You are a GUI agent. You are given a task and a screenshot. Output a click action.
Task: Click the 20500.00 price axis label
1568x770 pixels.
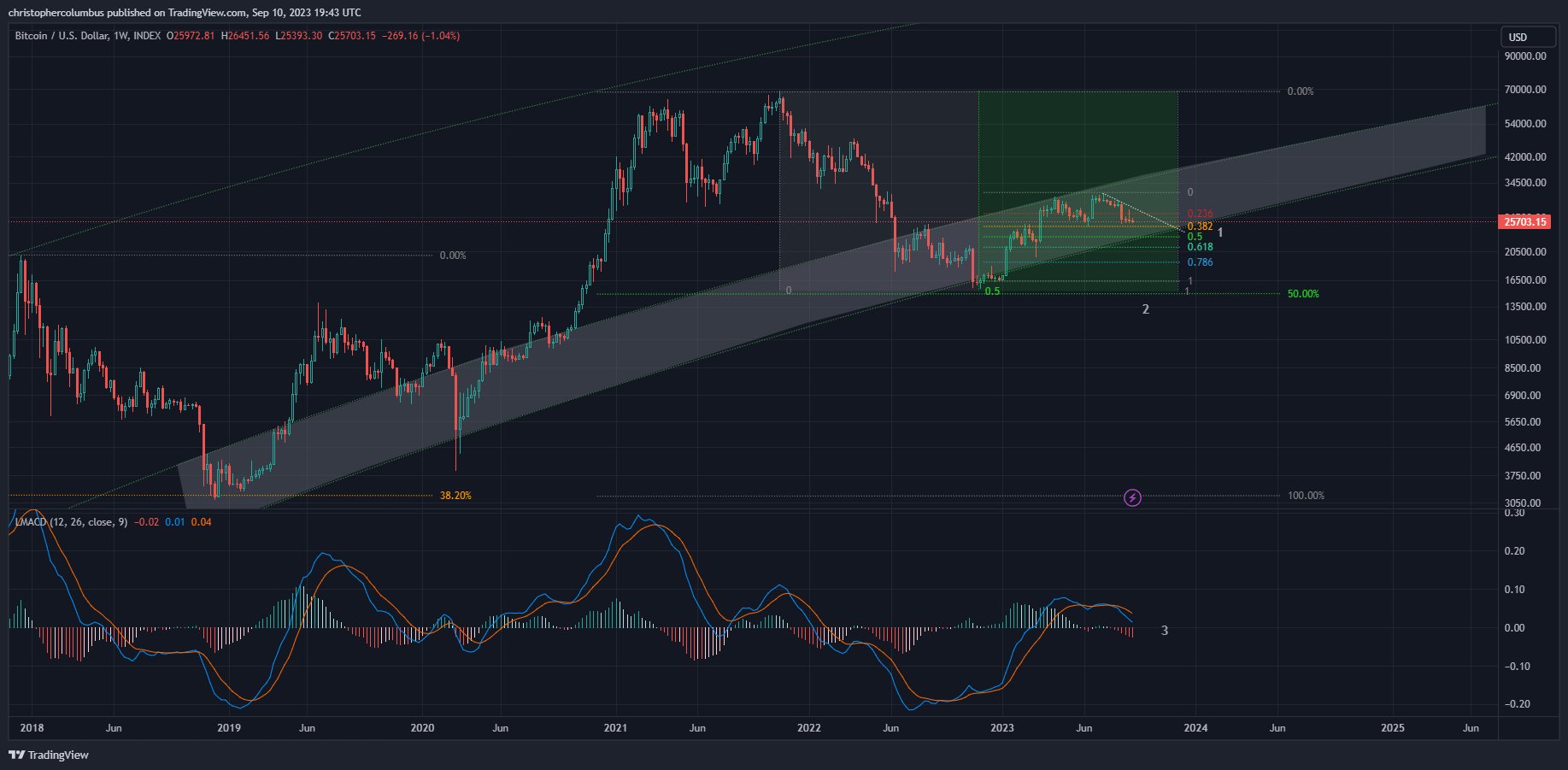click(1525, 252)
